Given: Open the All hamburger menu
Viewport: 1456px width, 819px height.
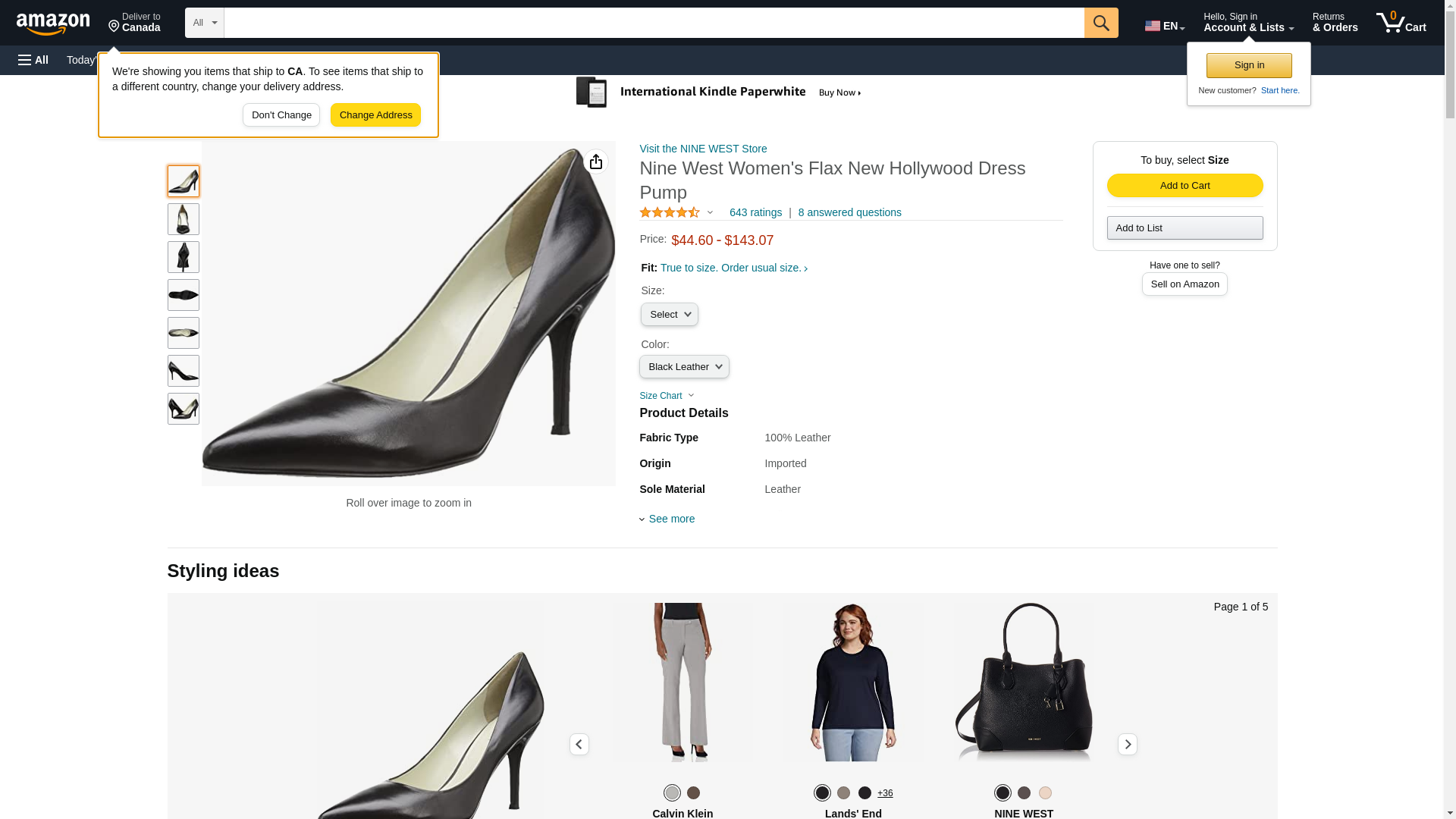Looking at the screenshot, I should pyautogui.click(x=33, y=60).
